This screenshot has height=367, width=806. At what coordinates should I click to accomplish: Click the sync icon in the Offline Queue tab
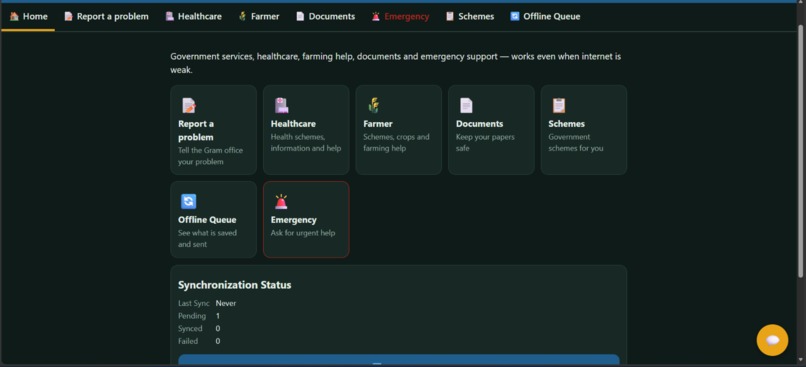click(515, 16)
